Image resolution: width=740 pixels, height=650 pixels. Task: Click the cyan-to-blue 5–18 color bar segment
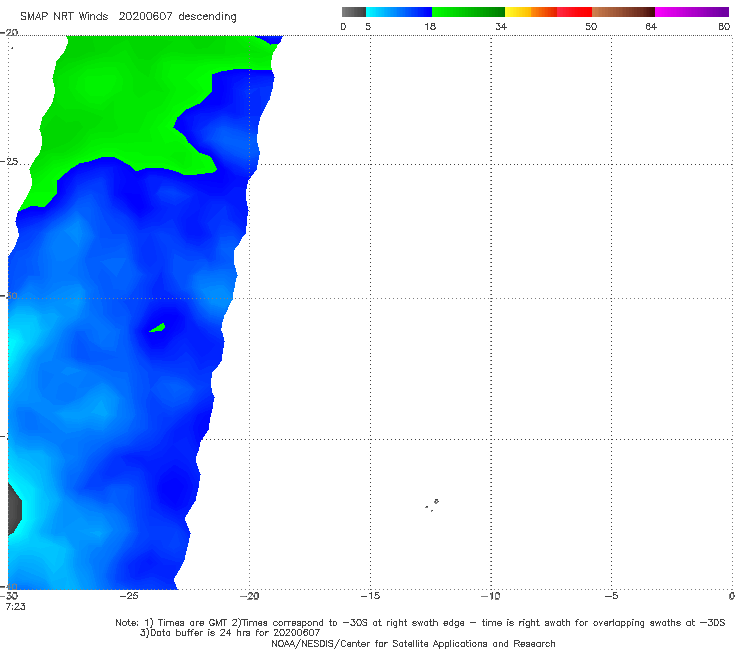point(399,12)
